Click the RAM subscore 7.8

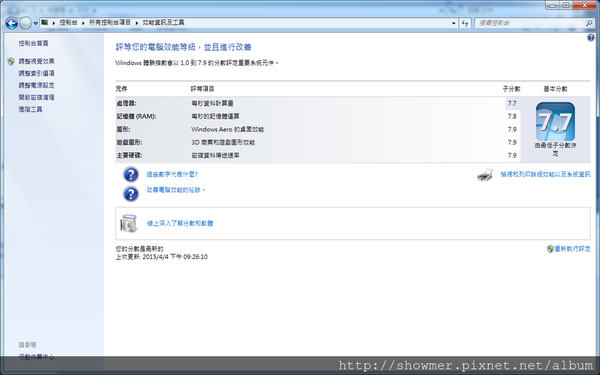(512, 116)
